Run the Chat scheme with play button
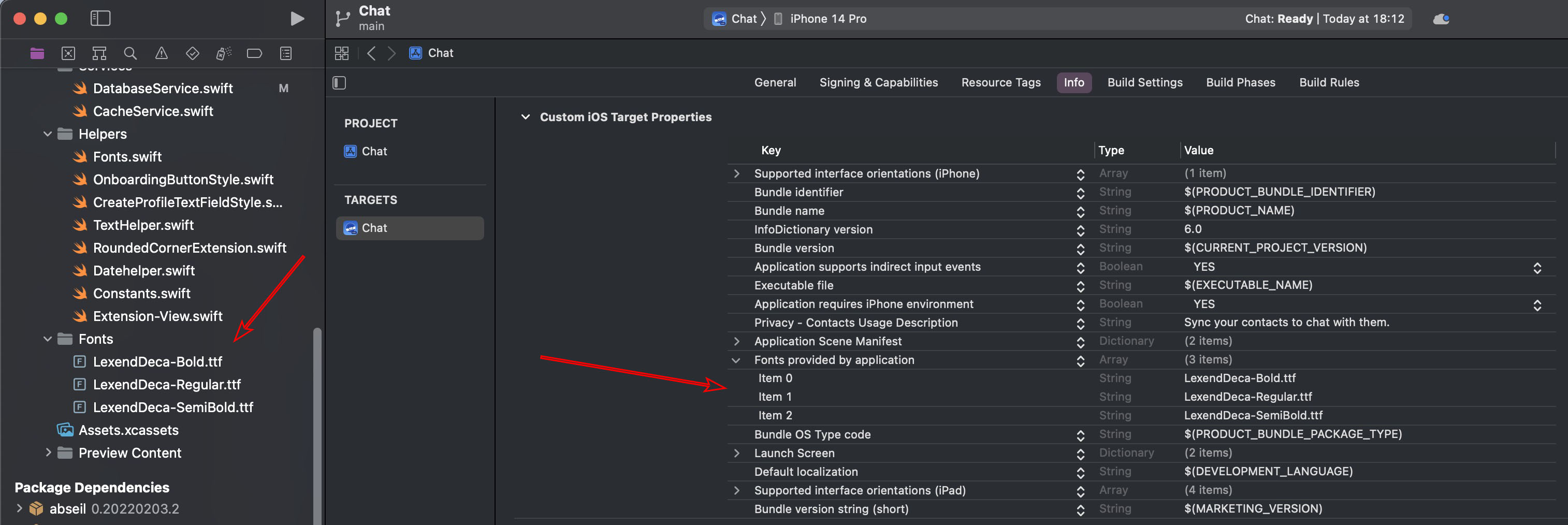1568x525 pixels. coord(297,18)
